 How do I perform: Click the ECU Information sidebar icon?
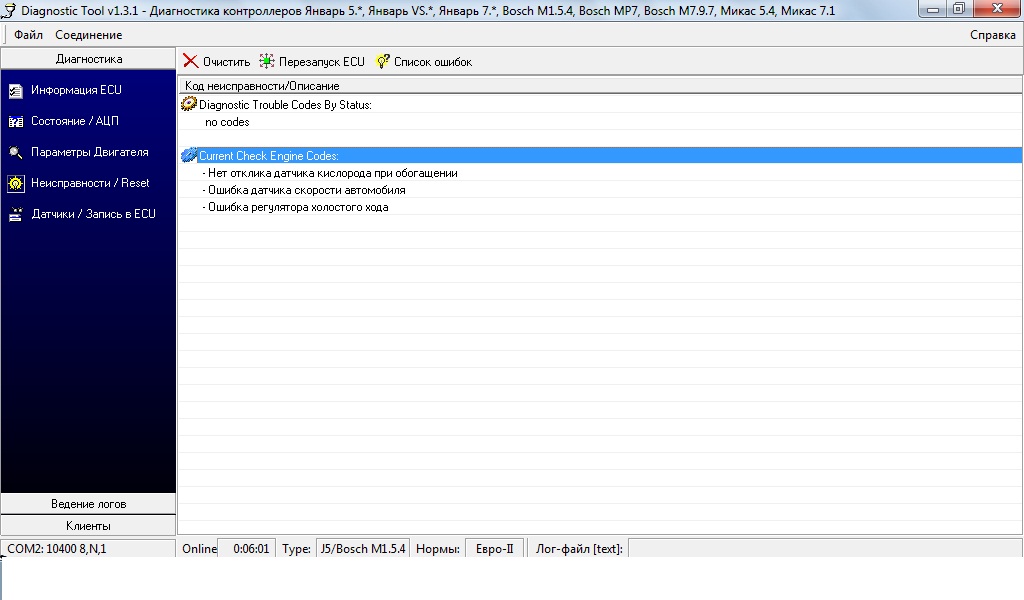coord(15,91)
